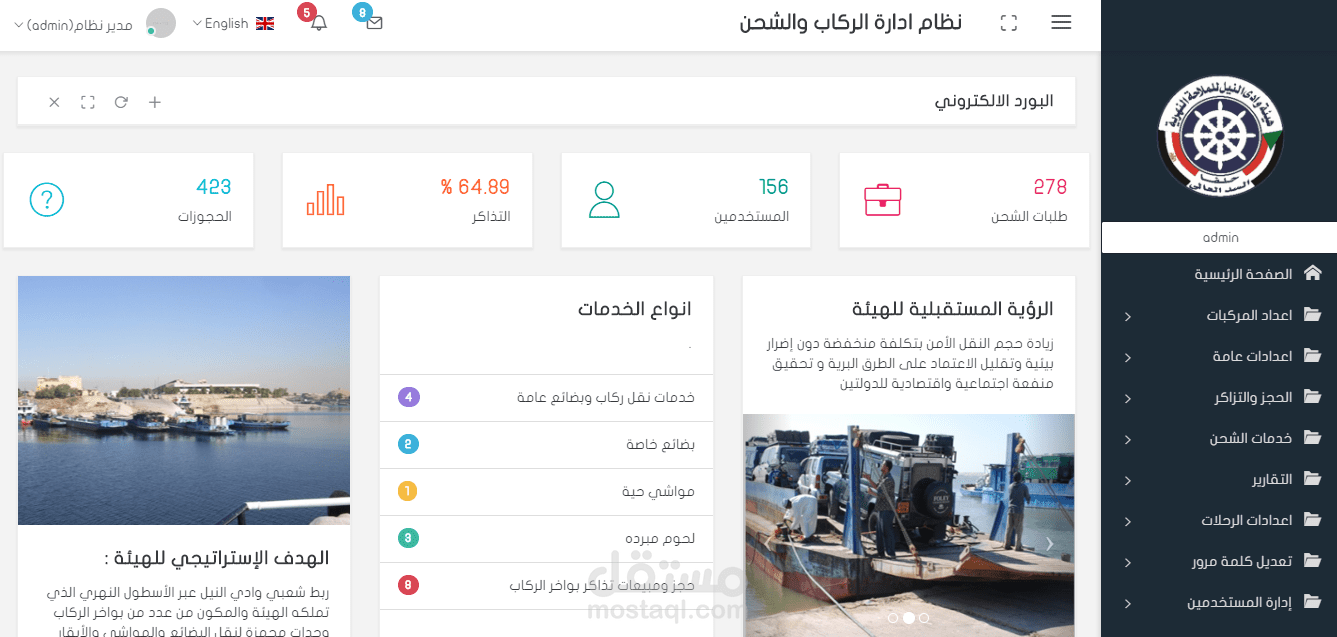
Task: Select the first carousel dot on the left
Action: (893, 618)
